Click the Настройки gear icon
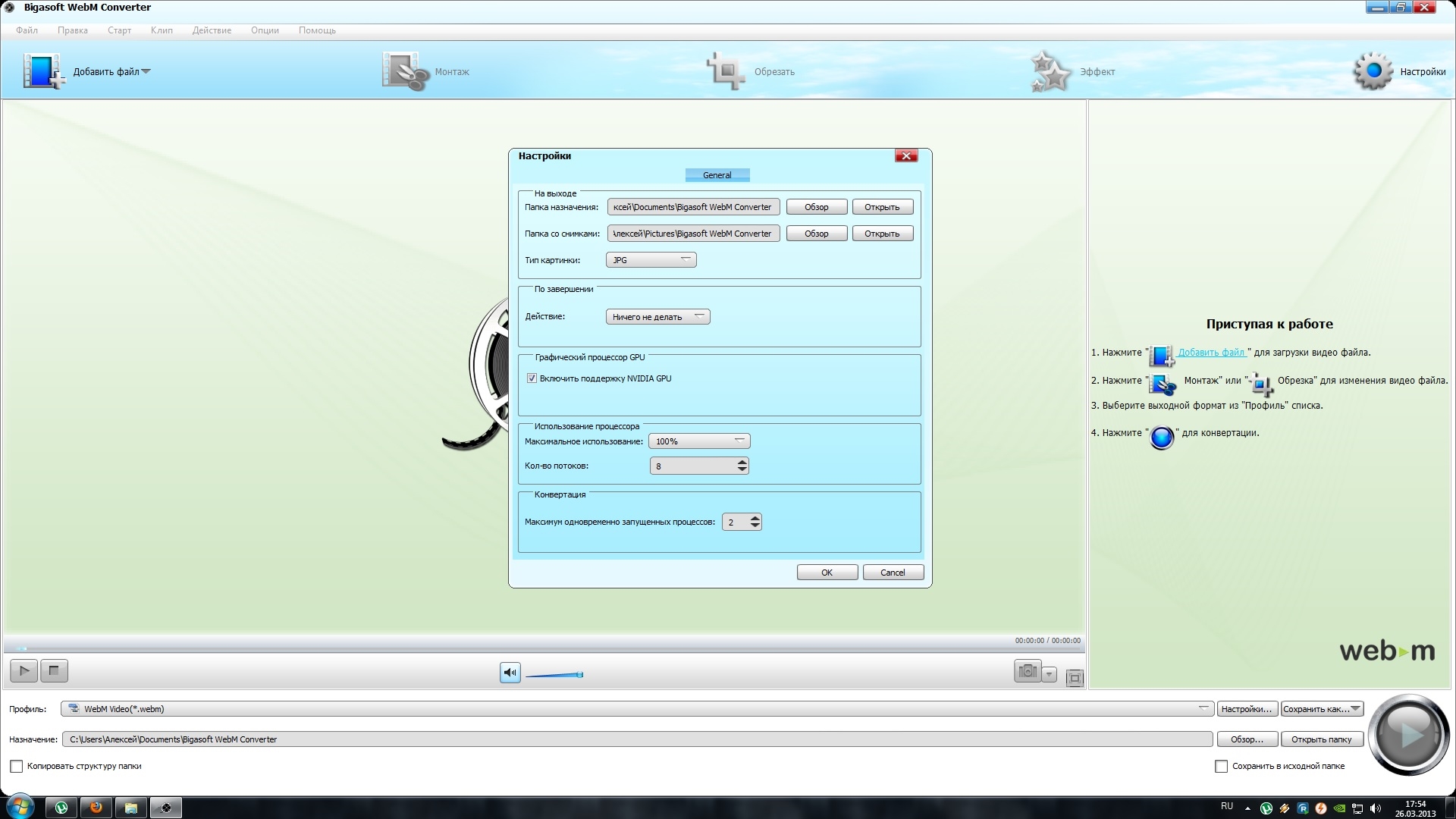The height and width of the screenshot is (819, 1456). (1373, 71)
